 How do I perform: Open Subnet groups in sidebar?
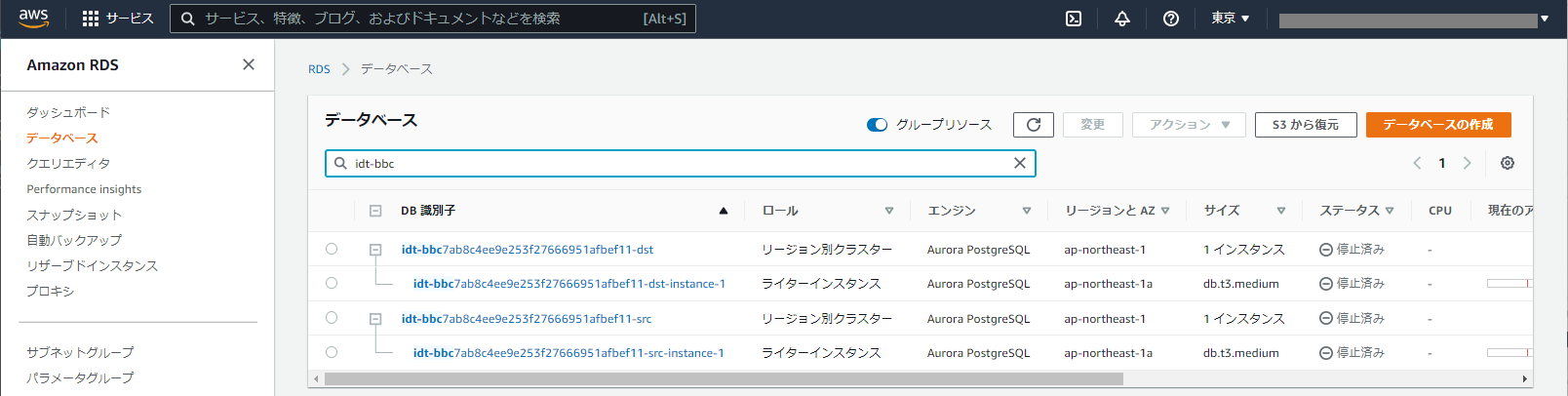[80, 352]
